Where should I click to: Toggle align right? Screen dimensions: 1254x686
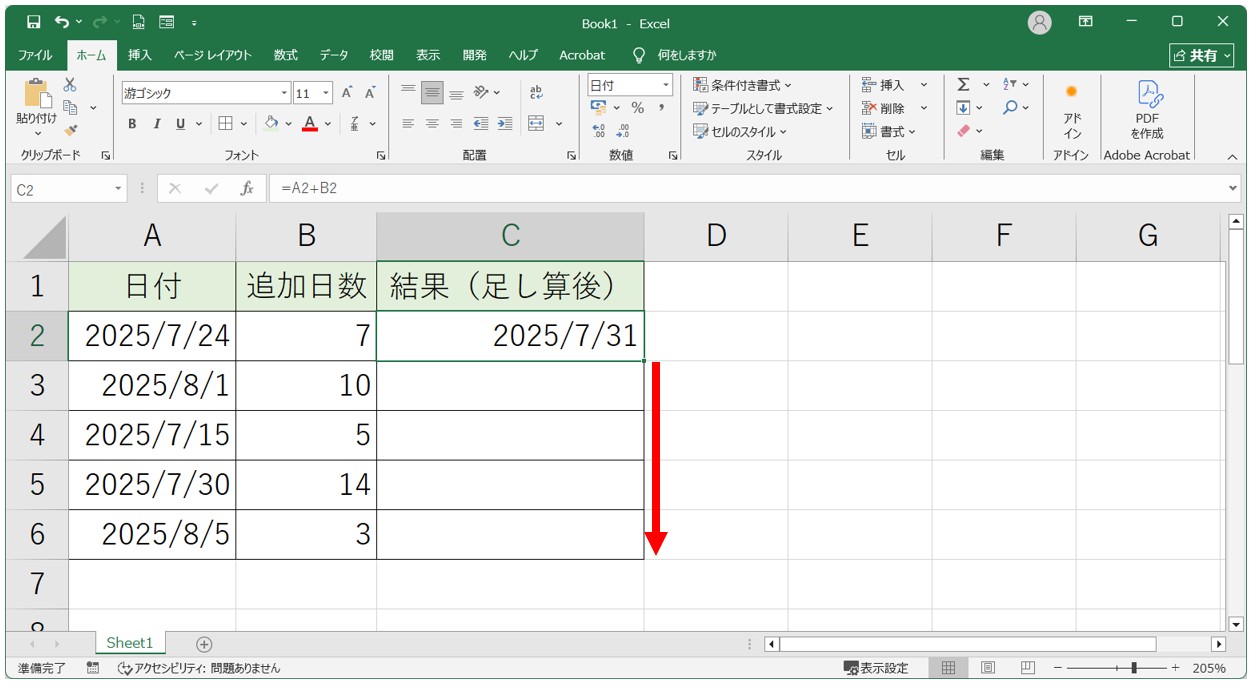pos(456,124)
